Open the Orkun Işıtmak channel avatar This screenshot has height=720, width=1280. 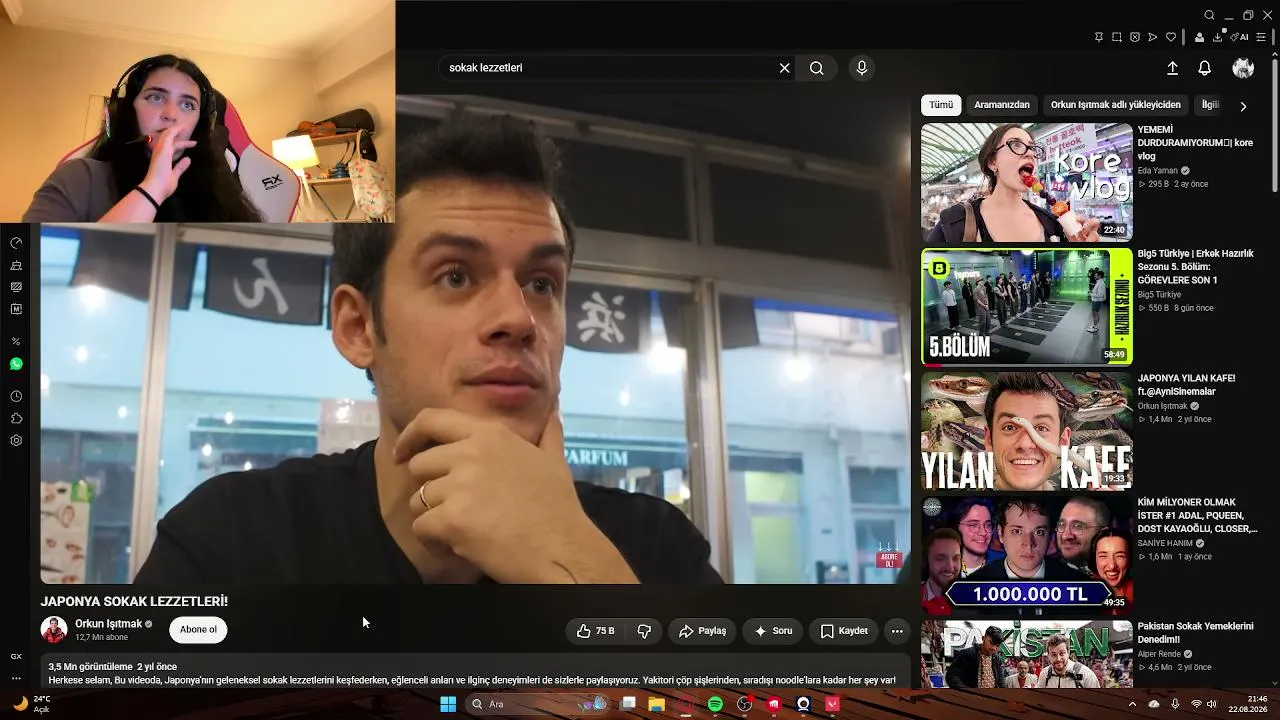(54, 630)
